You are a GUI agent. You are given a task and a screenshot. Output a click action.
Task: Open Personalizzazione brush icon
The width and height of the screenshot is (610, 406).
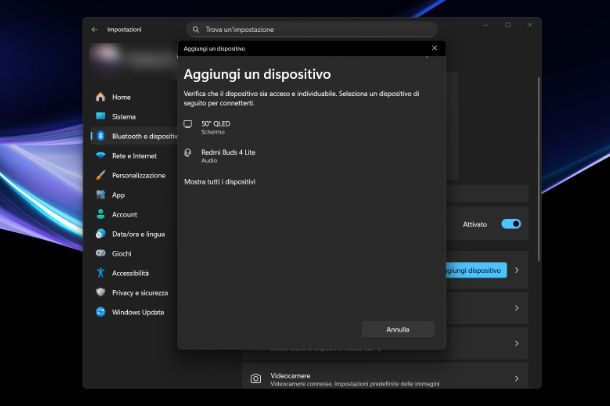[x=100, y=175]
